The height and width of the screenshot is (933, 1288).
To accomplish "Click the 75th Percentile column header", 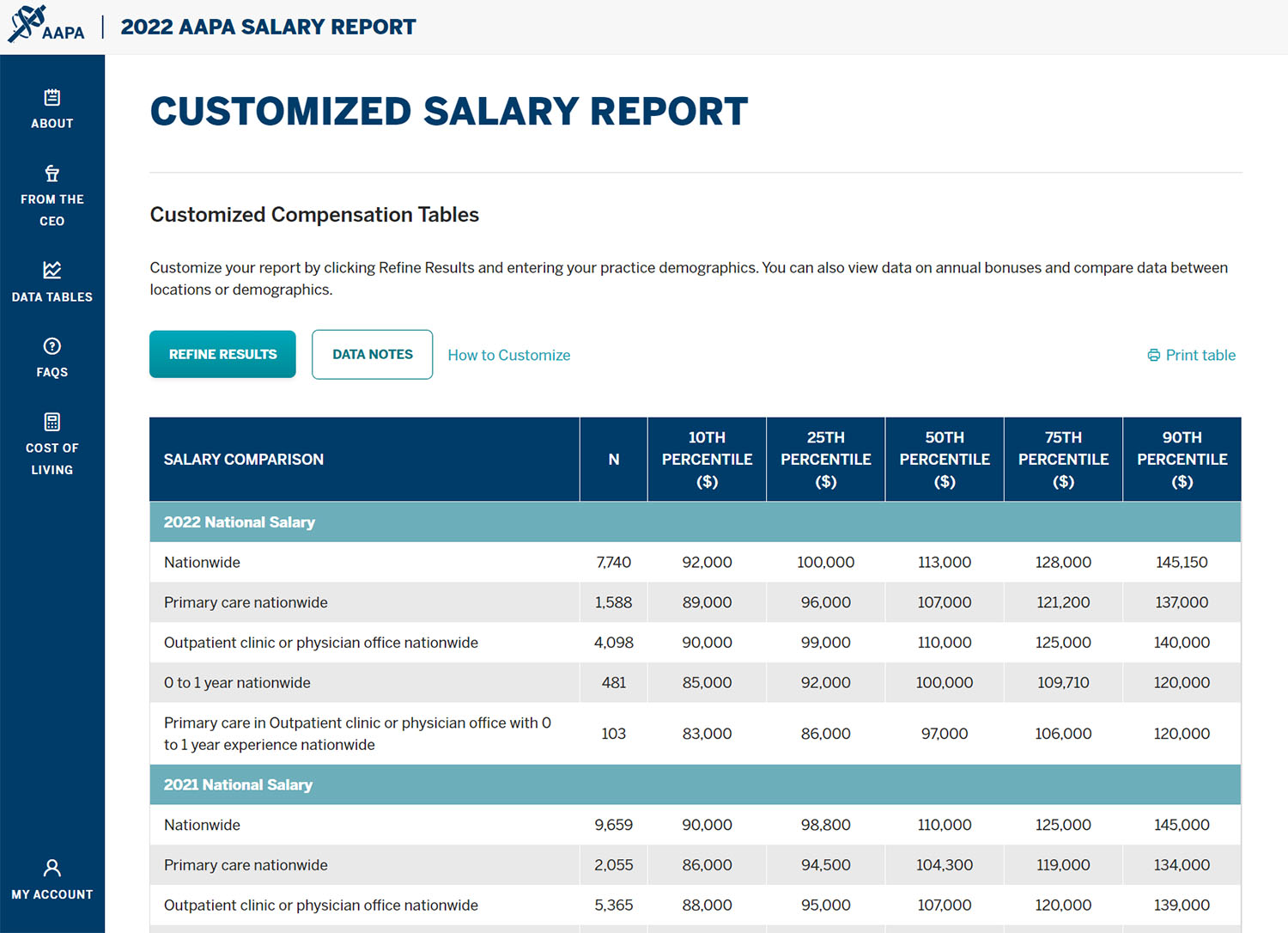I will tap(1063, 460).
